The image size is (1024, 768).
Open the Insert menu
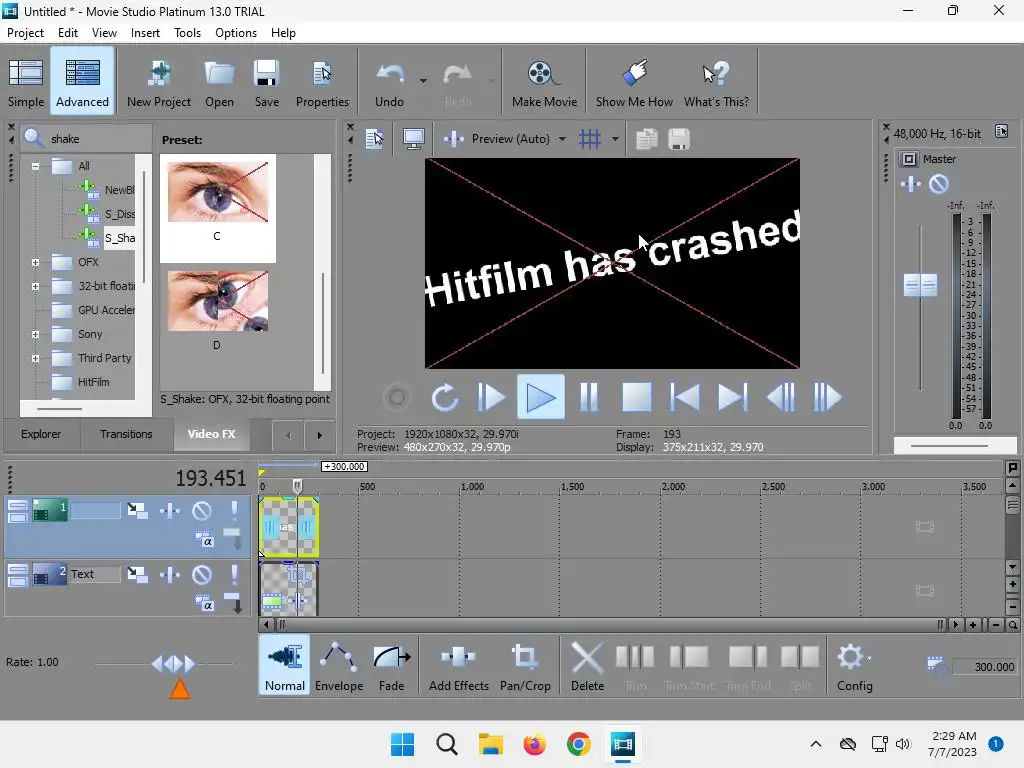[x=145, y=33]
